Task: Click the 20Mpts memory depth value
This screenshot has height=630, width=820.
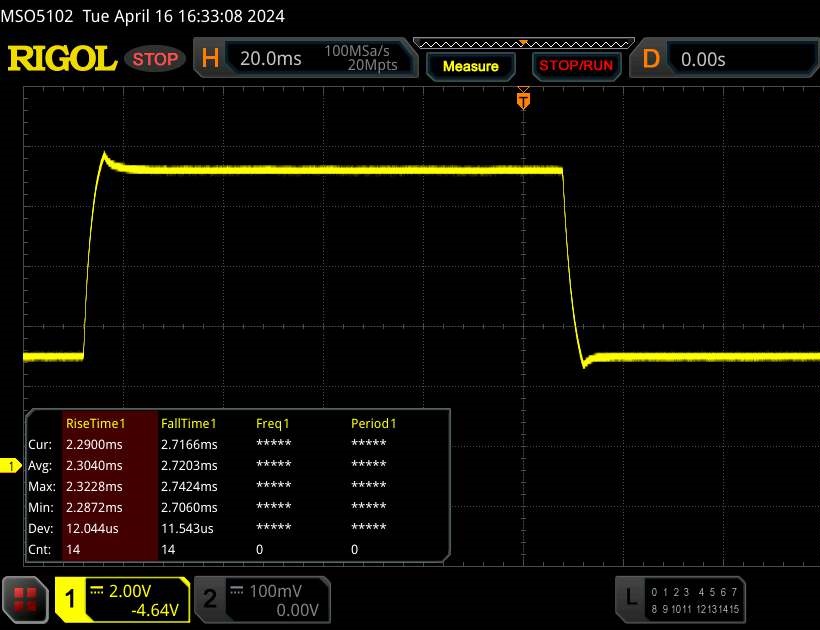Action: click(372, 65)
